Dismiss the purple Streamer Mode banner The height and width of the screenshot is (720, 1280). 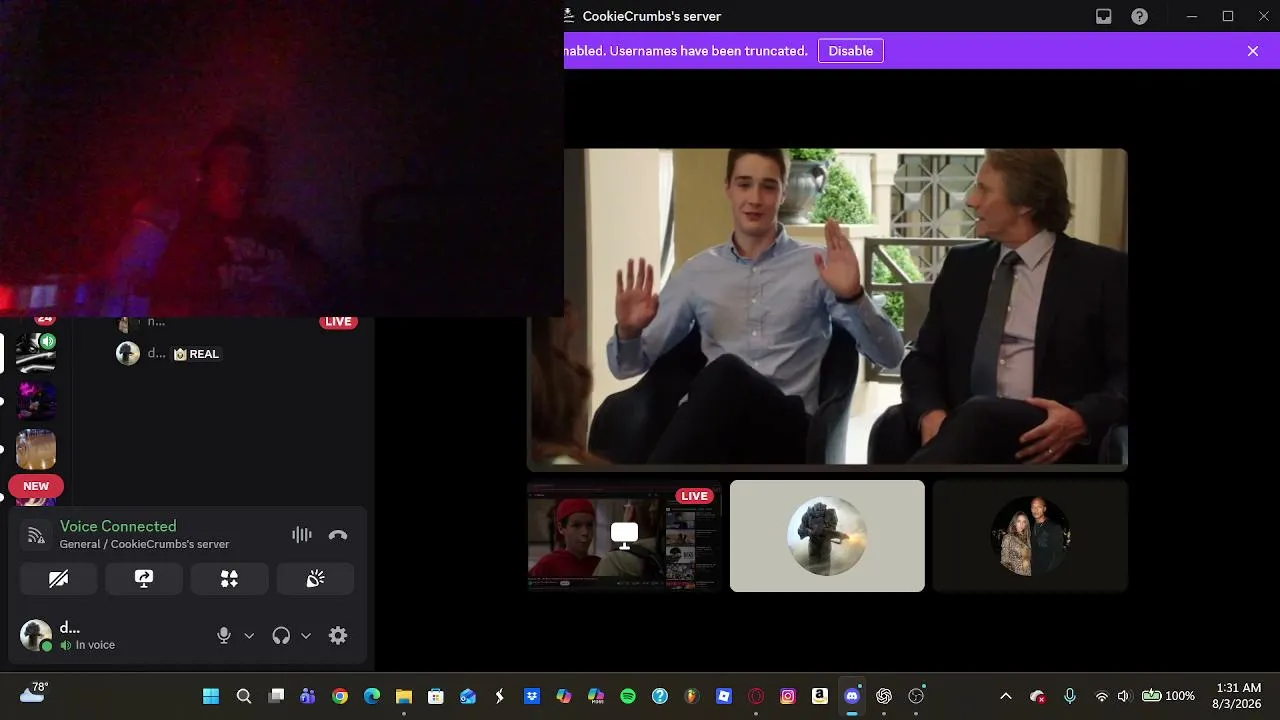1253,51
